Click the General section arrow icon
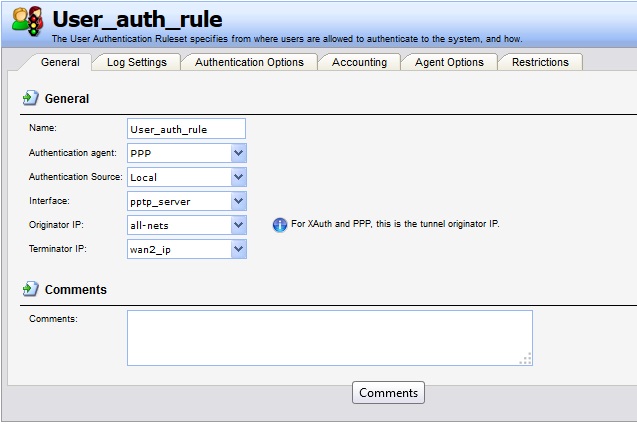Image resolution: width=637 pixels, height=437 pixels. 30,99
